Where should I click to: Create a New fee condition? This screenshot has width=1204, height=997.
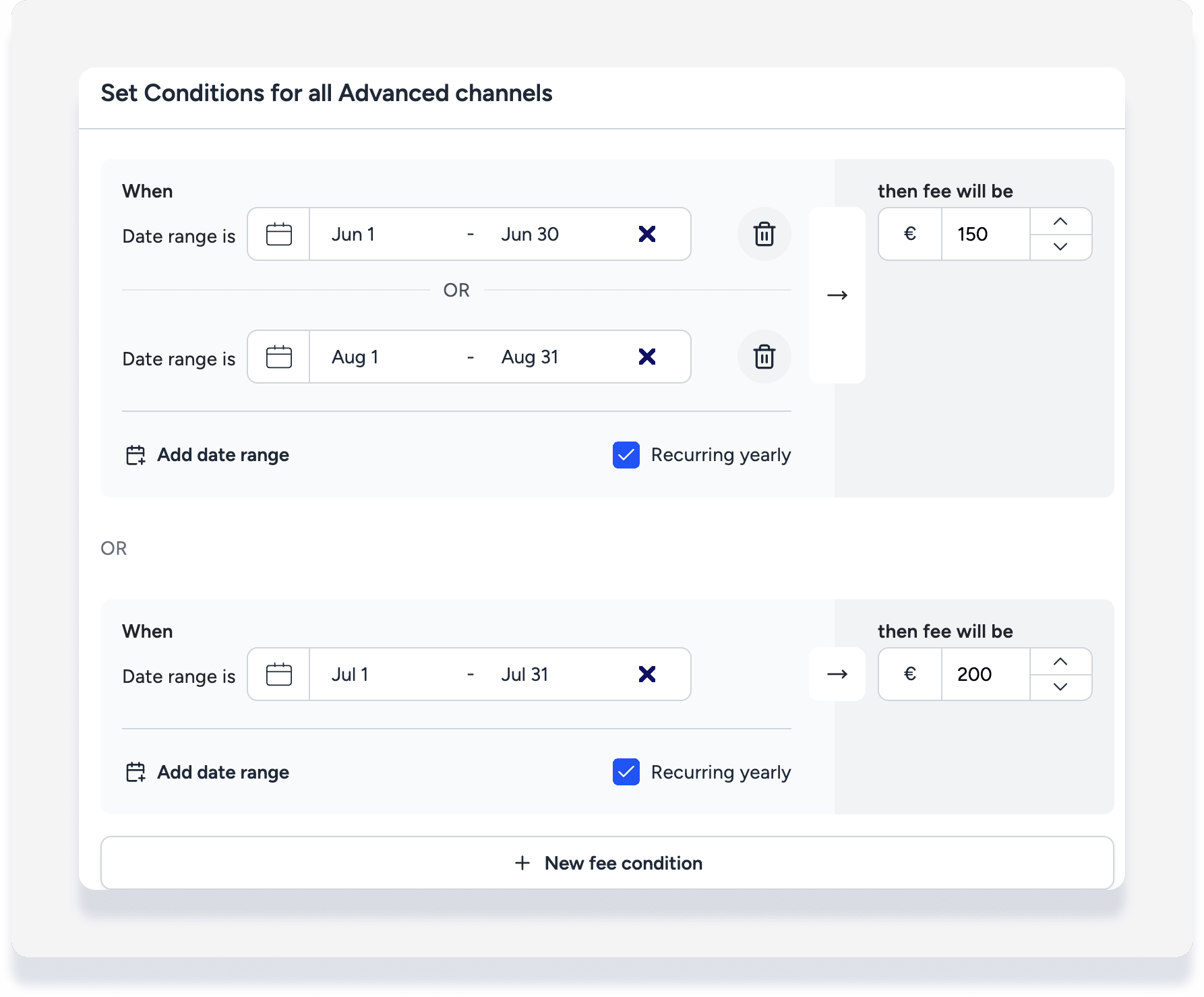click(x=607, y=864)
